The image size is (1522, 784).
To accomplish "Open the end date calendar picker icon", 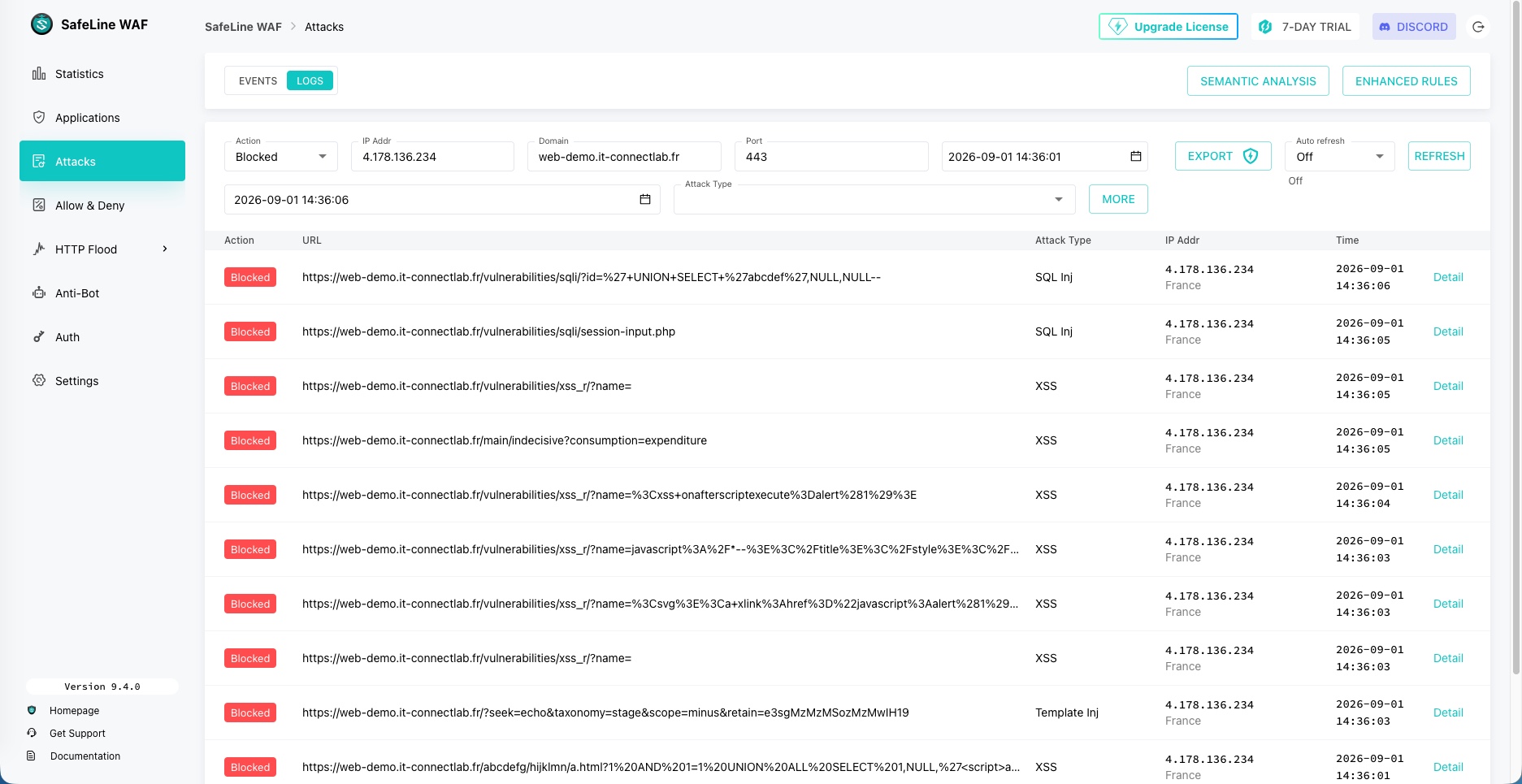I will pyautogui.click(x=645, y=199).
